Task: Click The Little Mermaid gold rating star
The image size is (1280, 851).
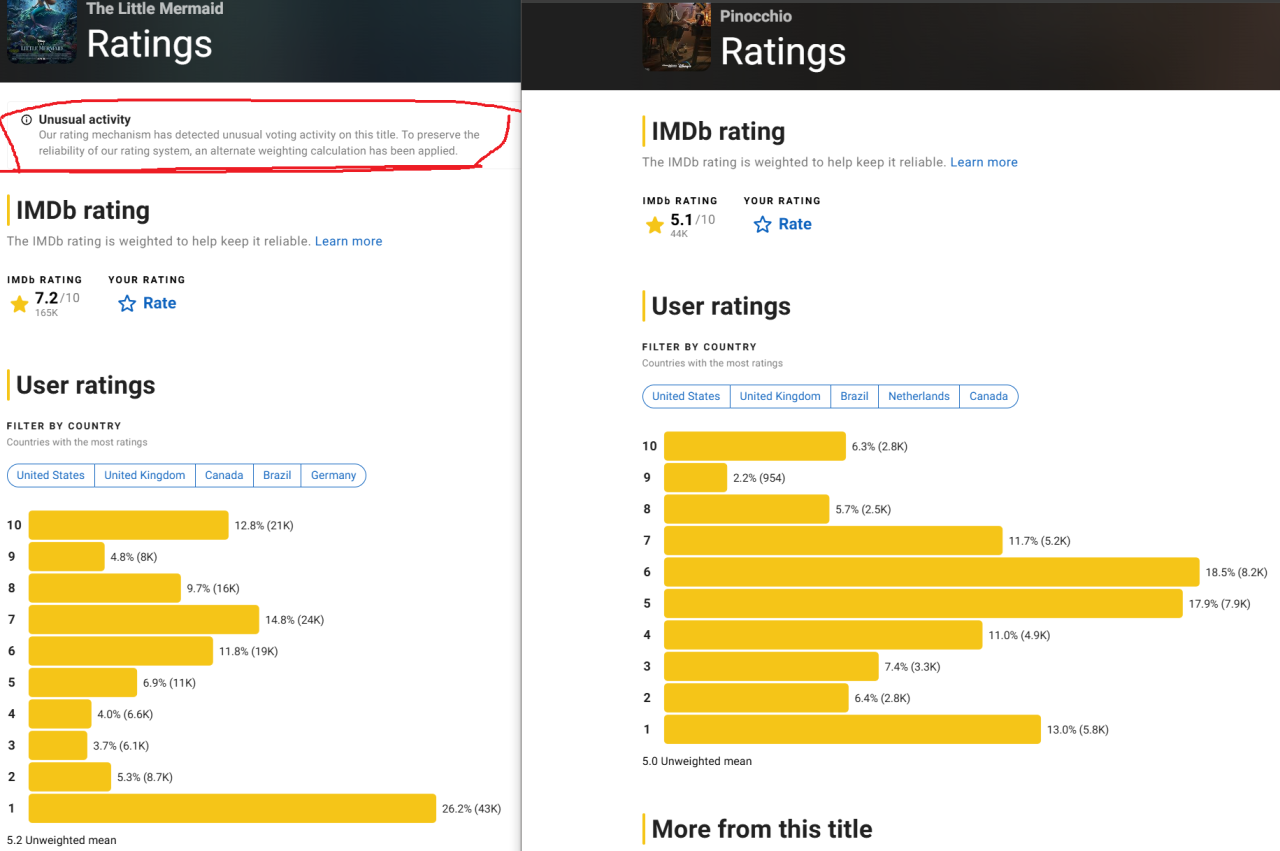Action: point(19,304)
